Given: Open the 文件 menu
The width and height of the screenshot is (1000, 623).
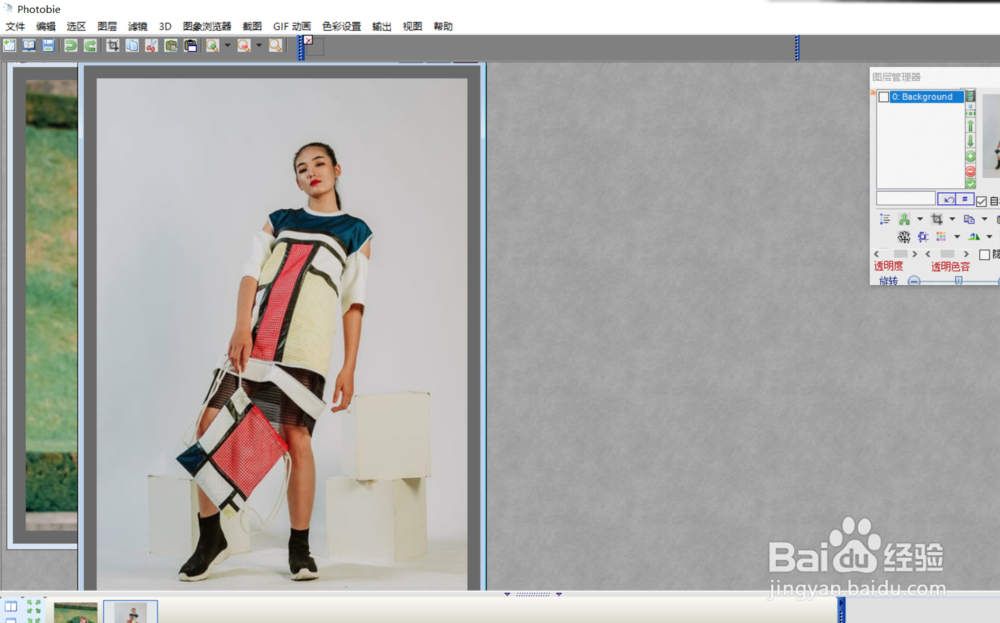Looking at the screenshot, I should coord(15,26).
